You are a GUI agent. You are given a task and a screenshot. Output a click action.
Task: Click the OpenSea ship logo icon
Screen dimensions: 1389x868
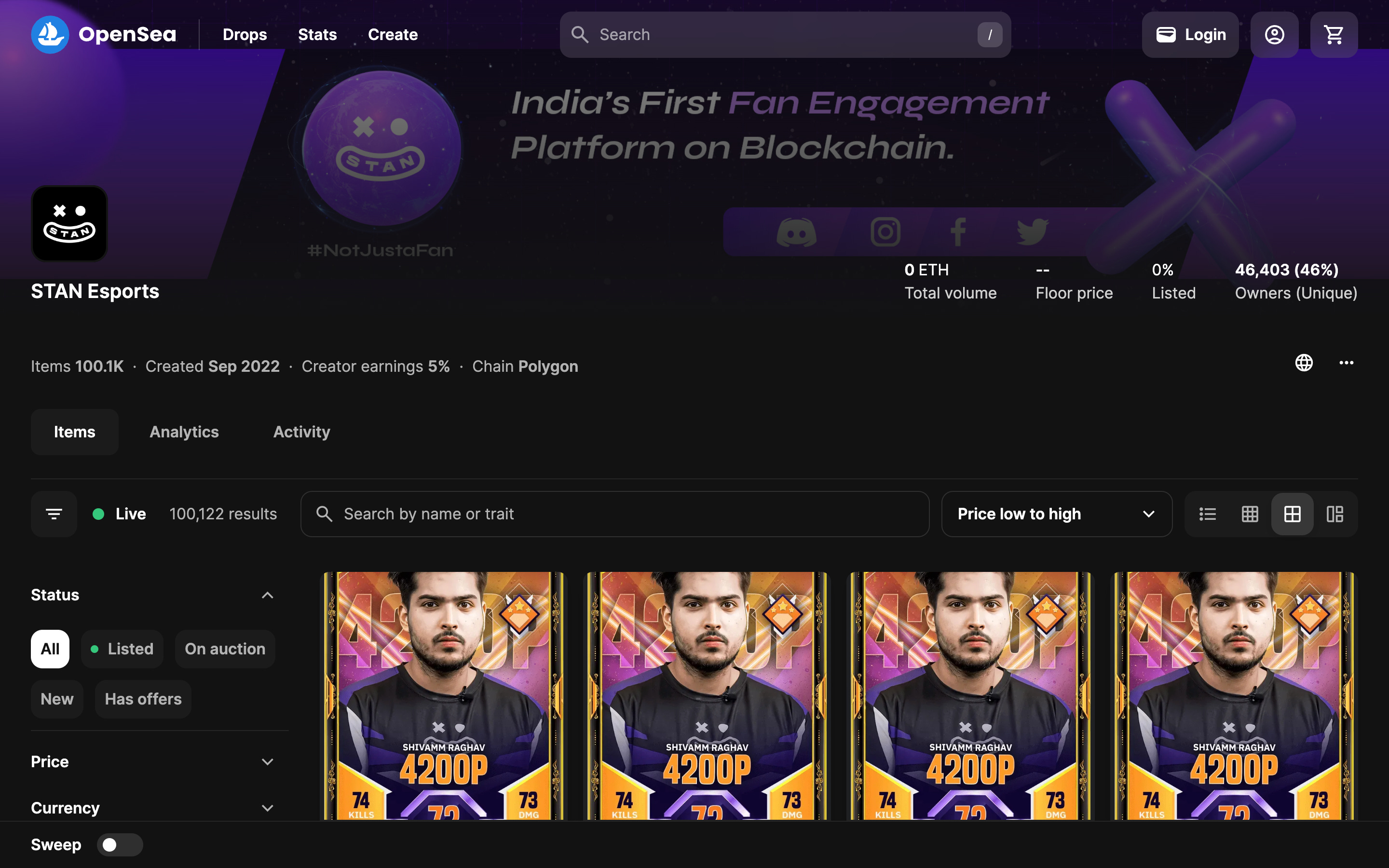pyautogui.click(x=50, y=34)
